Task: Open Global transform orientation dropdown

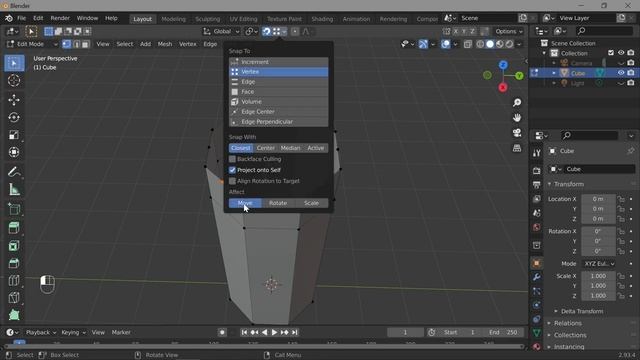Action: tap(221, 31)
